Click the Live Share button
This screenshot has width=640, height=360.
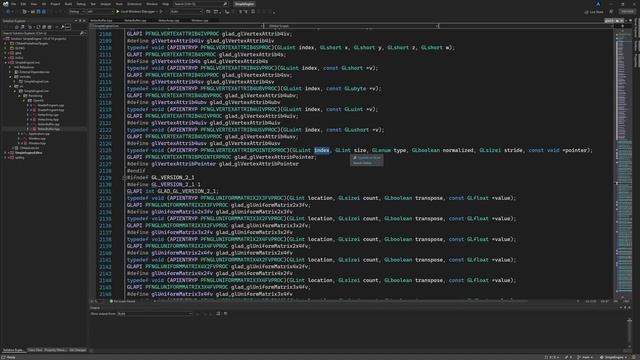[x=594, y=12]
